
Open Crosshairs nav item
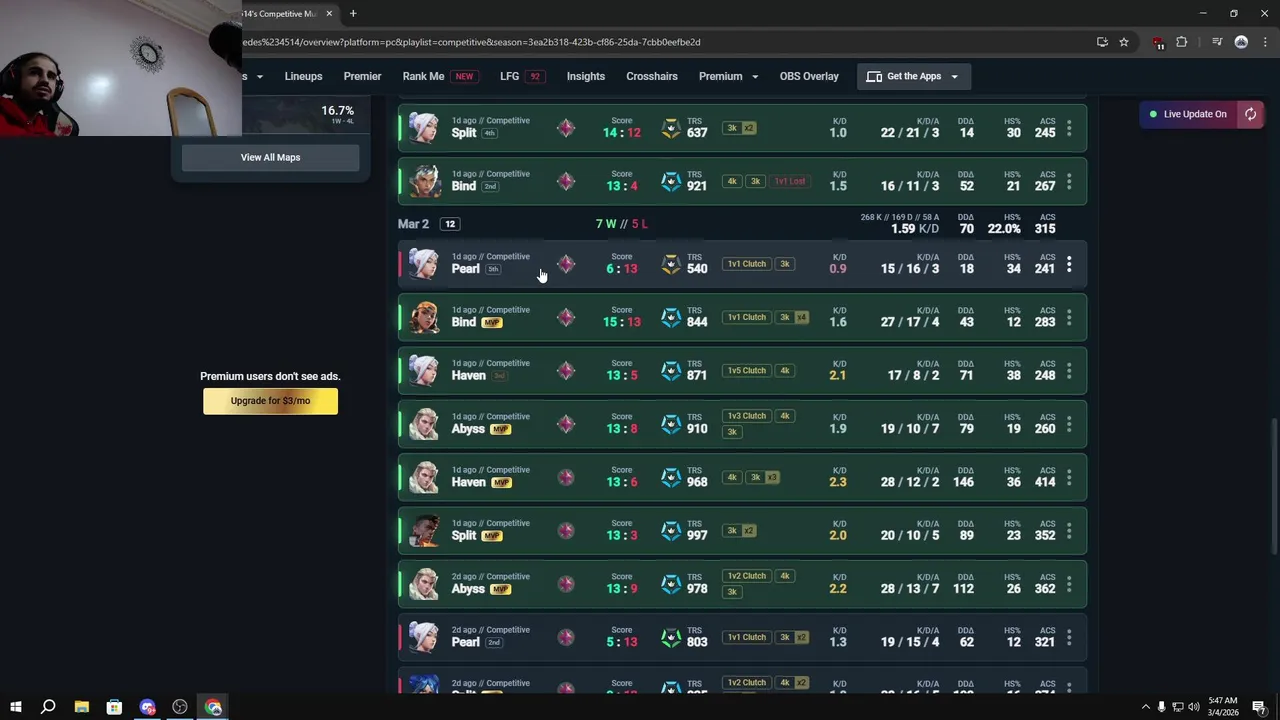tap(652, 76)
